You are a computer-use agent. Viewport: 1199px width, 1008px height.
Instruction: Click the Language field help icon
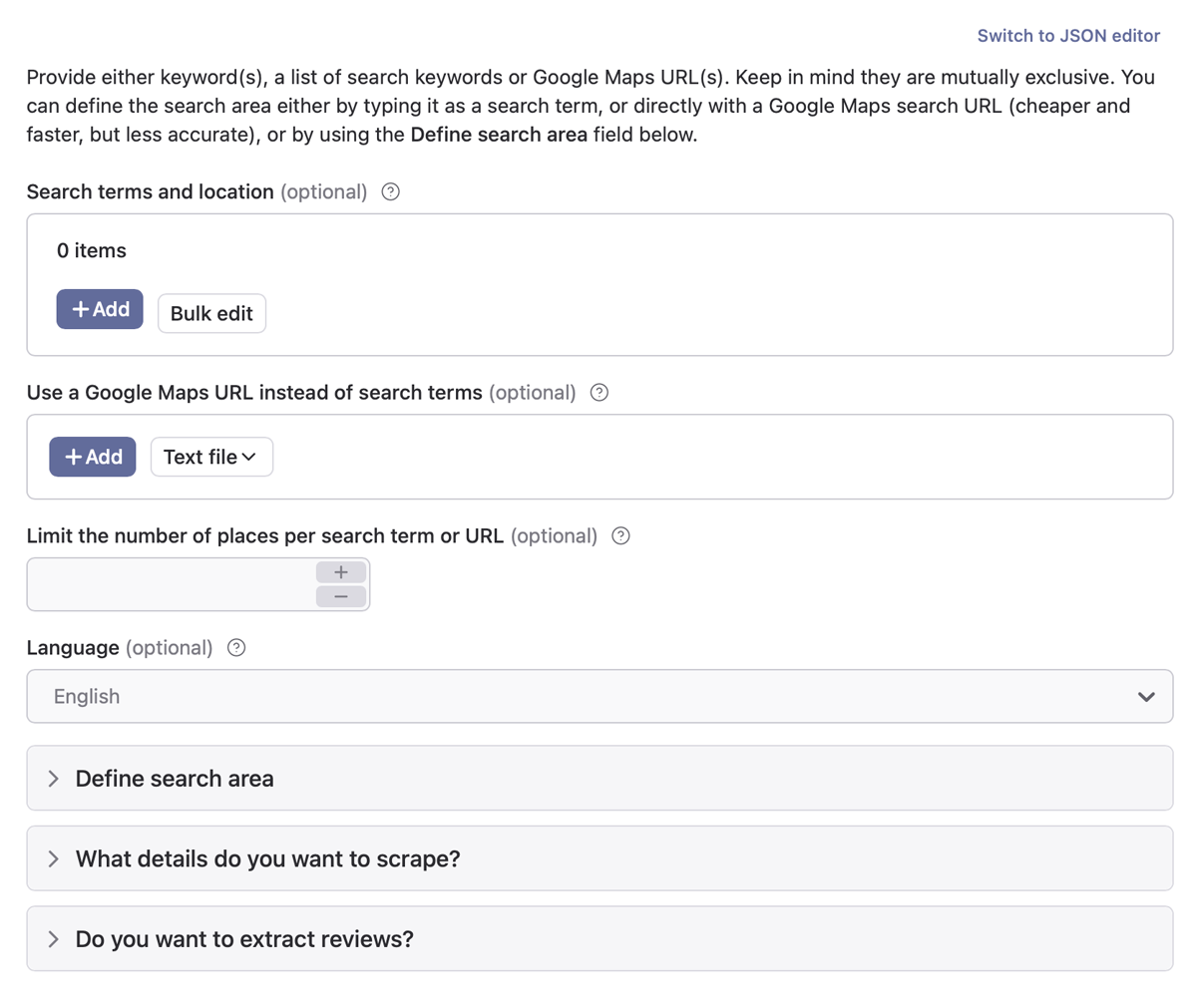[x=236, y=647]
